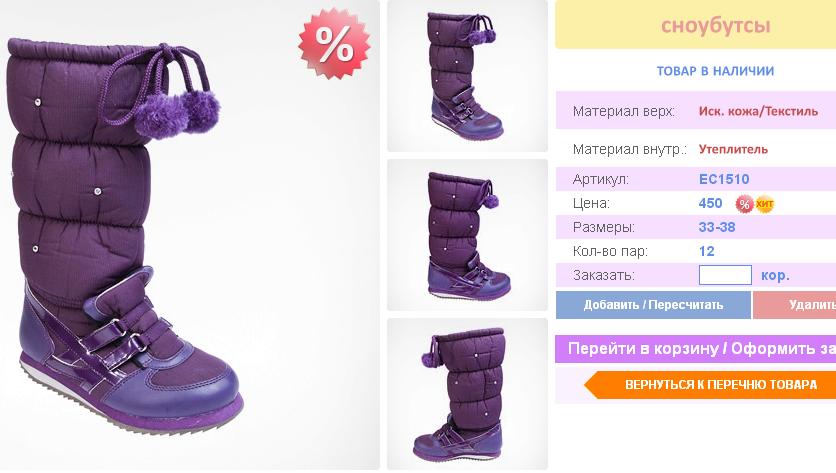Click the ТОВАР В НАЛИЧИИ status text
The height and width of the screenshot is (473, 836).
pyautogui.click(x=715, y=71)
